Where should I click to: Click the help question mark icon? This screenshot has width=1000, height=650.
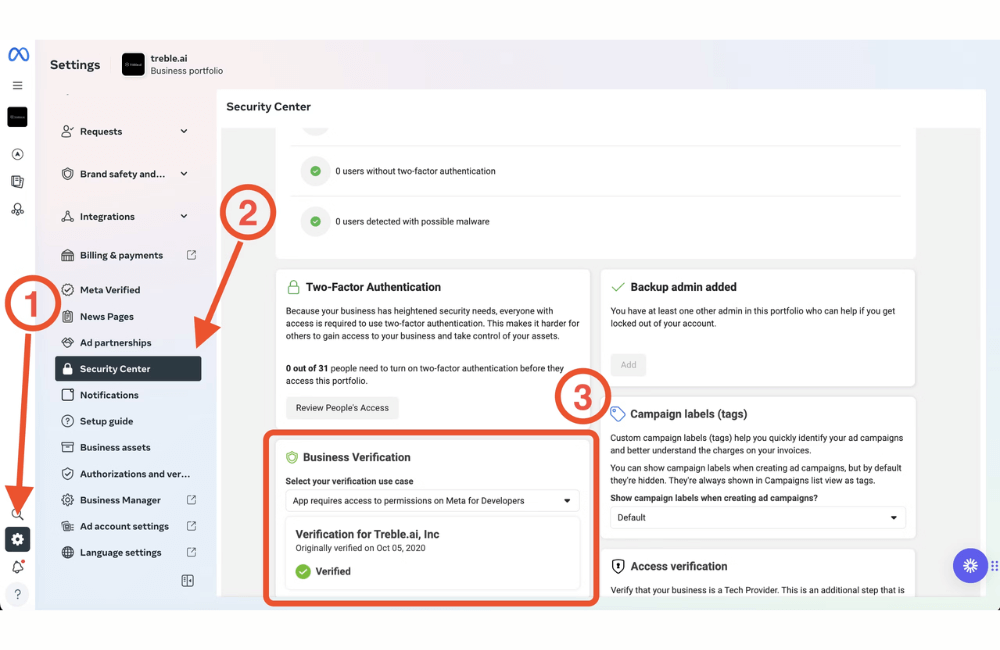[x=18, y=594]
